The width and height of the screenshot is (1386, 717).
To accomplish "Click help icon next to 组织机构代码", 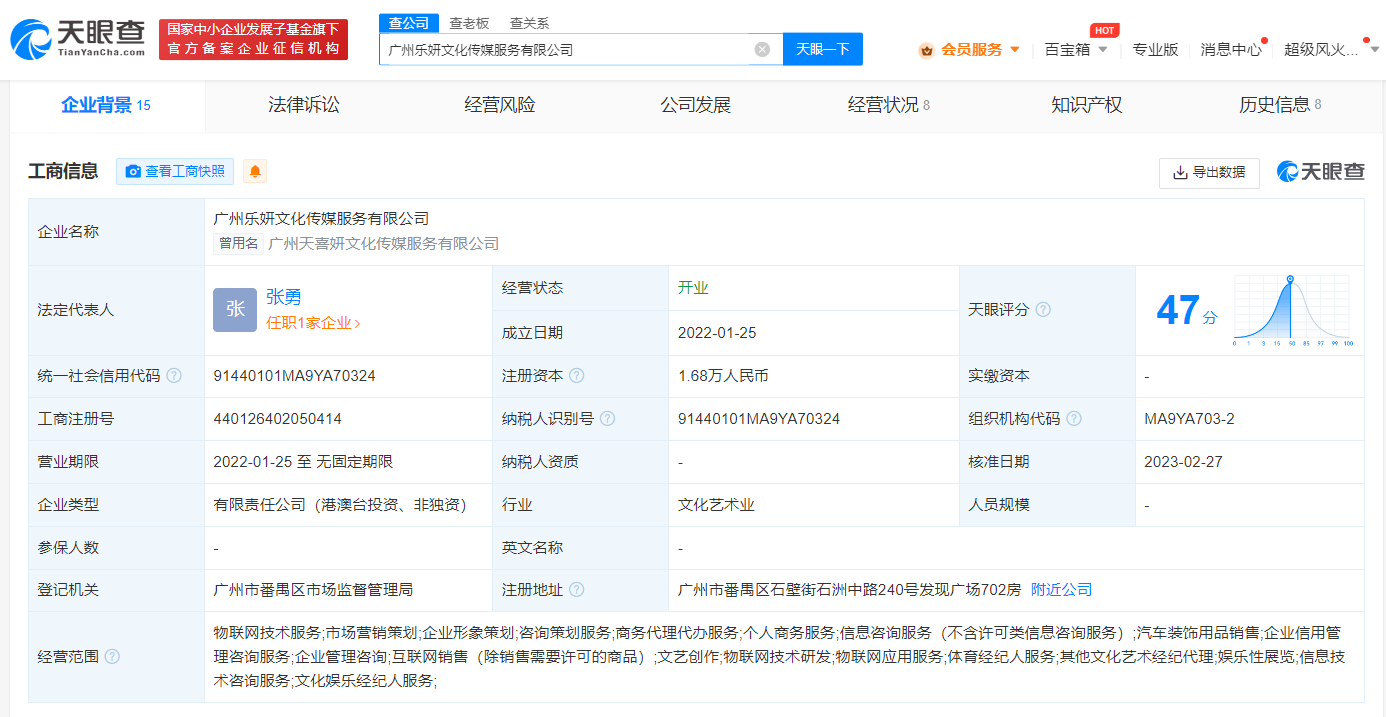I will point(1074,419).
